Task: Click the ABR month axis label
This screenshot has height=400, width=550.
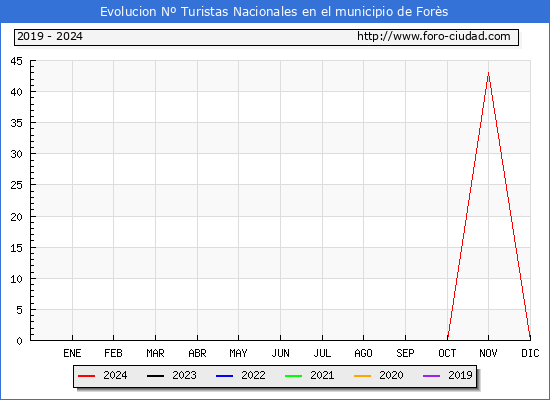Action: pyautogui.click(x=197, y=353)
